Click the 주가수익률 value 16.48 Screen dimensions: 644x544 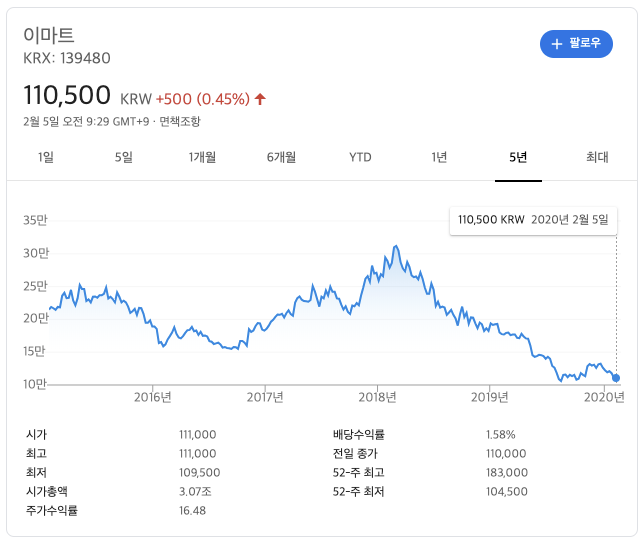193,511
